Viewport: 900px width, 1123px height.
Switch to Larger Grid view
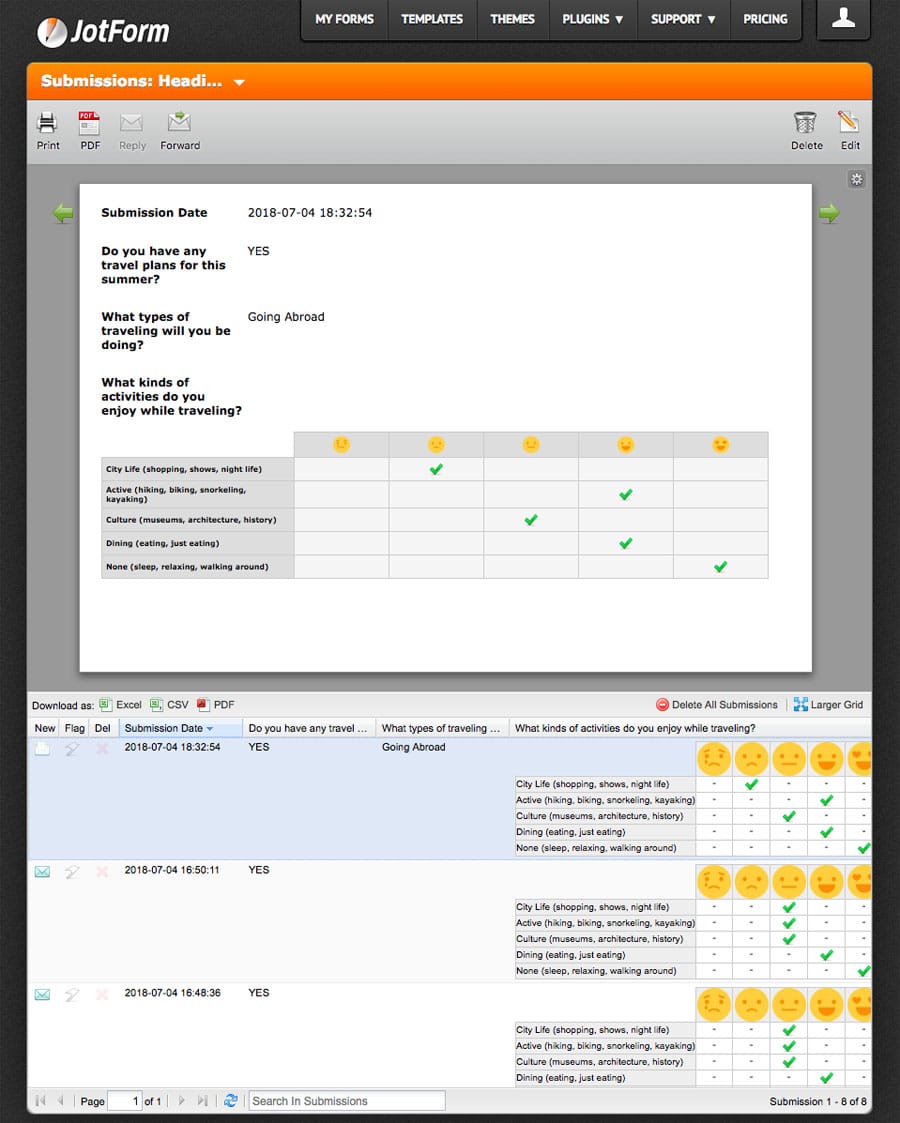point(828,705)
